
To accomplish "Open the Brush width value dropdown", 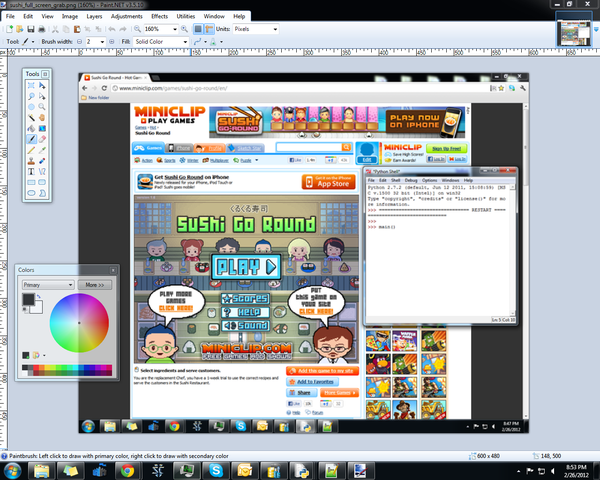I will tap(102, 42).
